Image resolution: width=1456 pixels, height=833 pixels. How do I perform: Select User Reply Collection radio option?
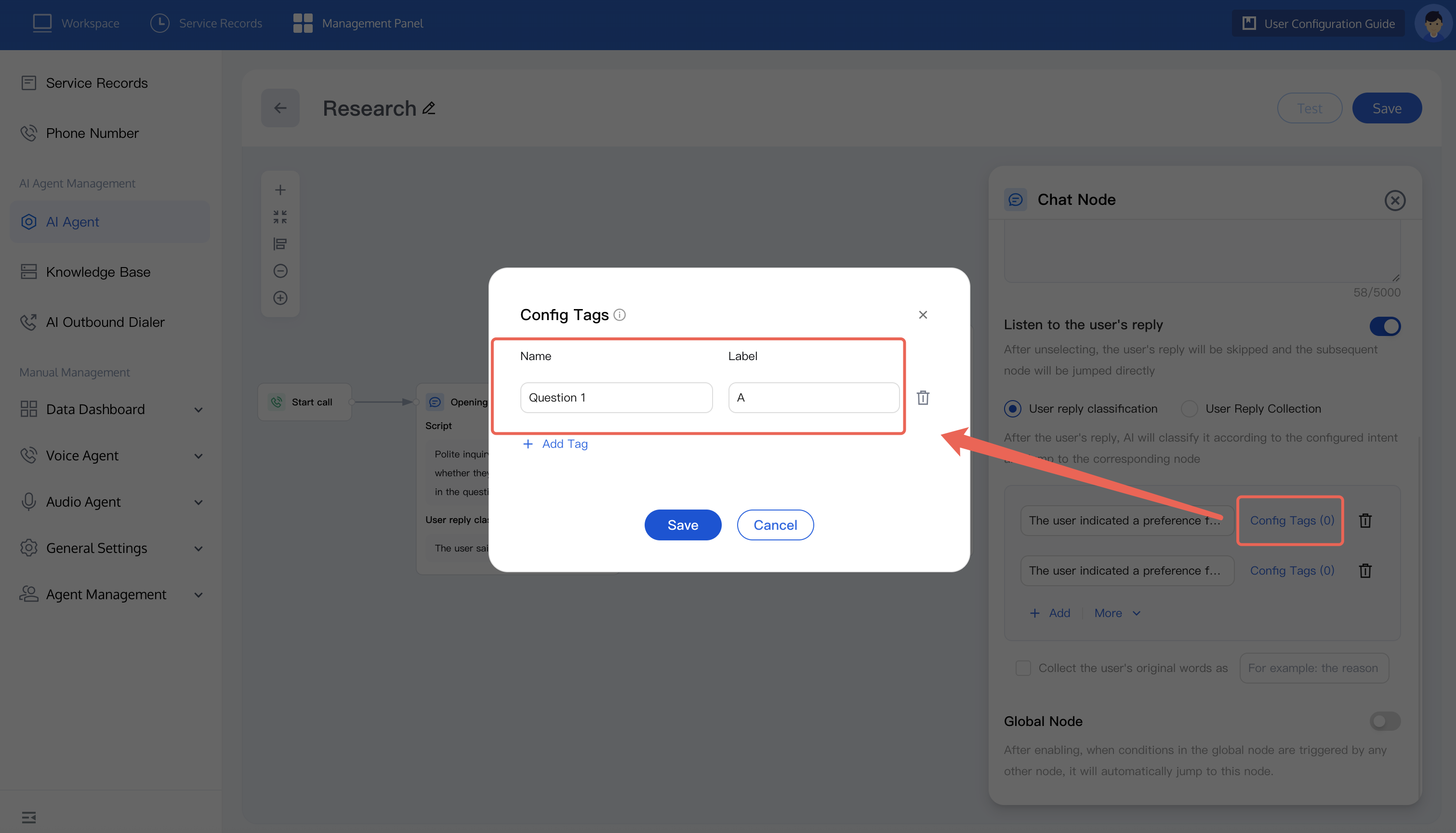point(1189,408)
